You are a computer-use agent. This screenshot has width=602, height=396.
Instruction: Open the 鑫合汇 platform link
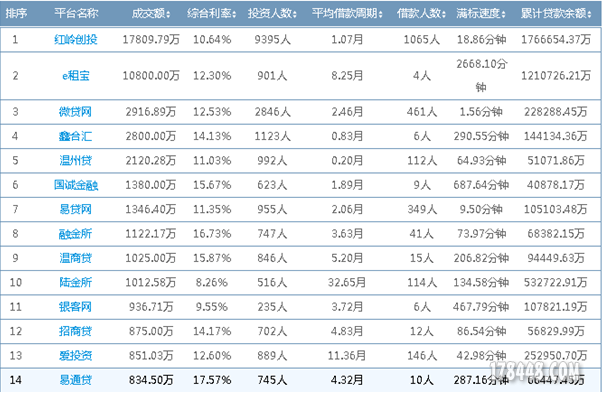tap(75, 136)
